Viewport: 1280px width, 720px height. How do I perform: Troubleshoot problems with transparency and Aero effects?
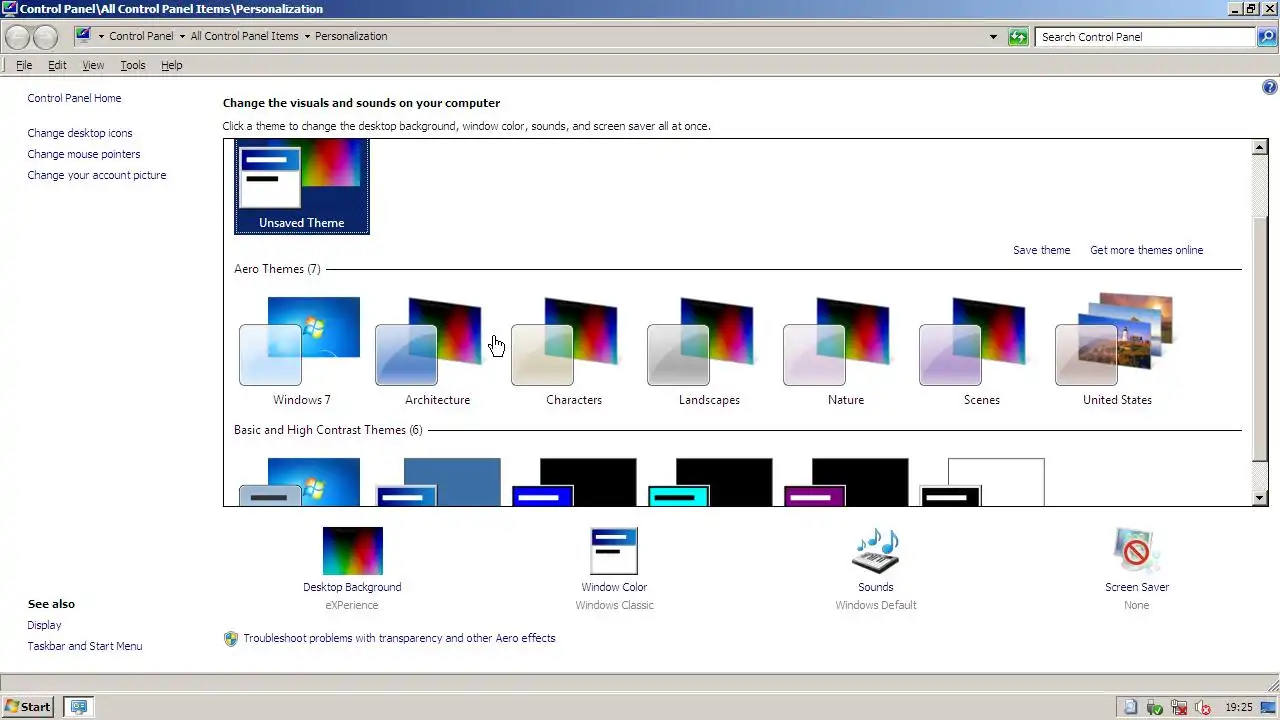399,638
